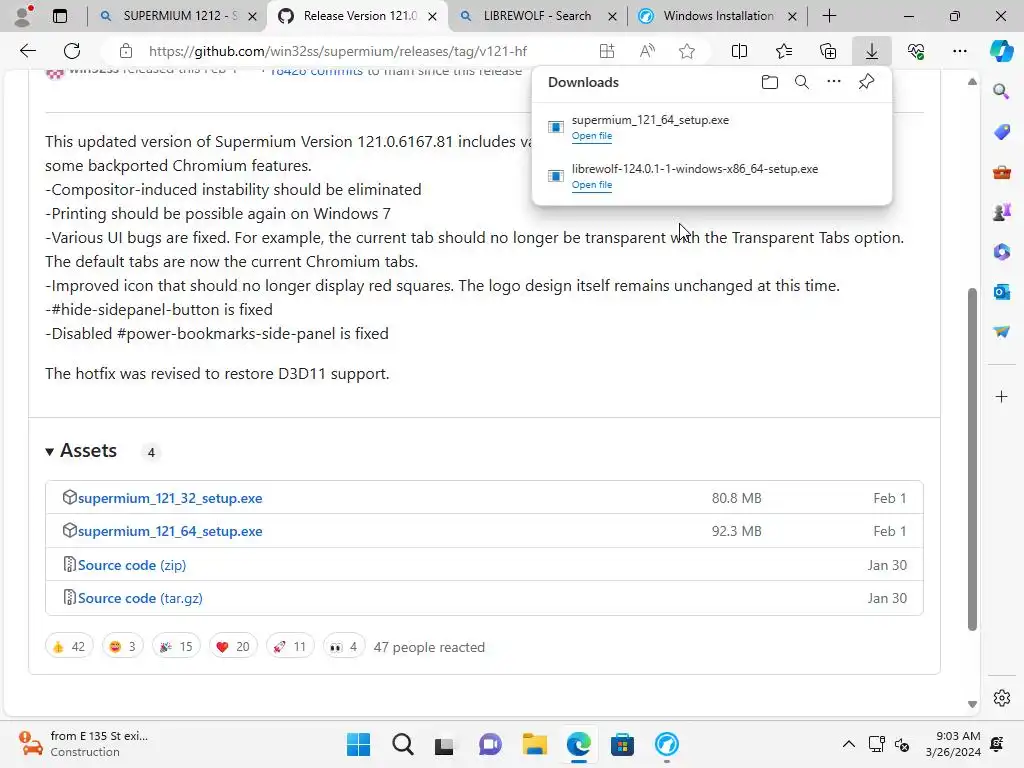Screen dimensions: 1024x768
Task: Download supermium_121_64_setup.exe asset
Action: [x=170, y=532]
